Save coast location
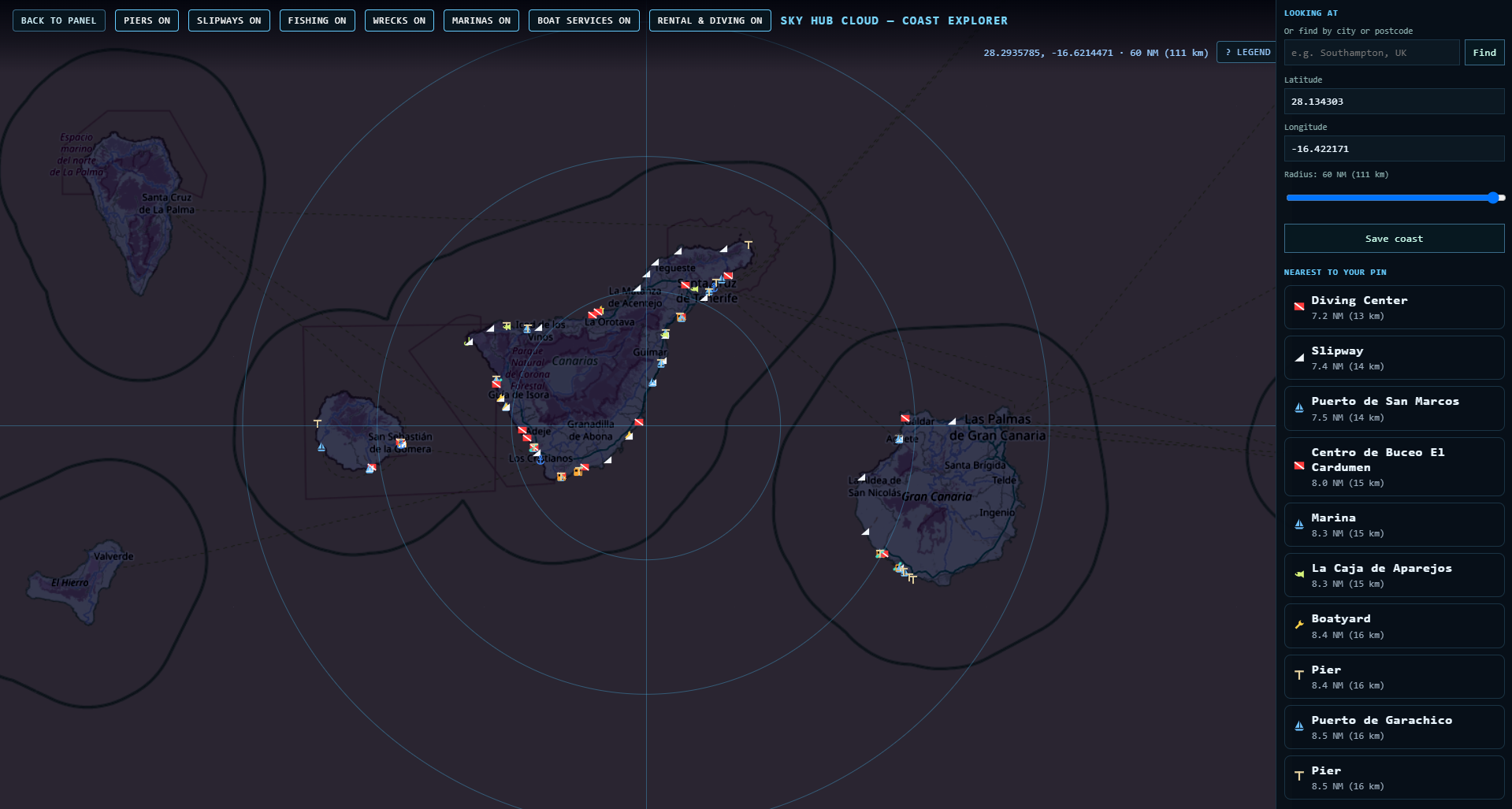Image resolution: width=1512 pixels, height=809 pixels. 1394,239
